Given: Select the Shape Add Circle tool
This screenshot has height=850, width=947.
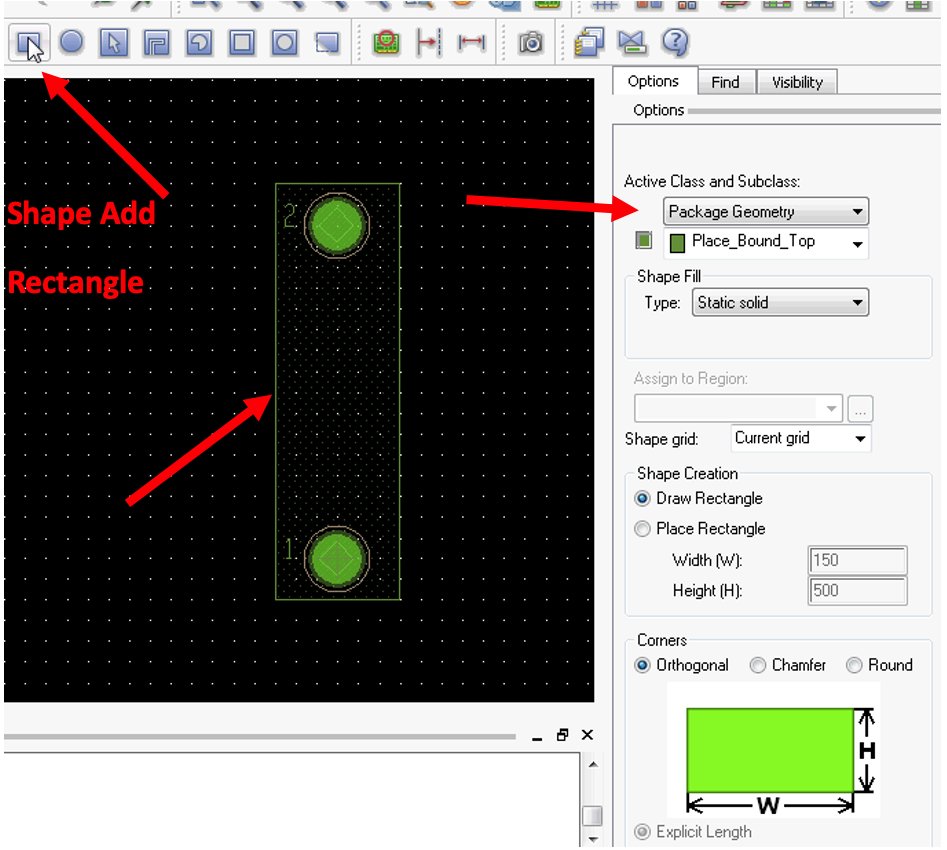Looking at the screenshot, I should pos(71,43).
